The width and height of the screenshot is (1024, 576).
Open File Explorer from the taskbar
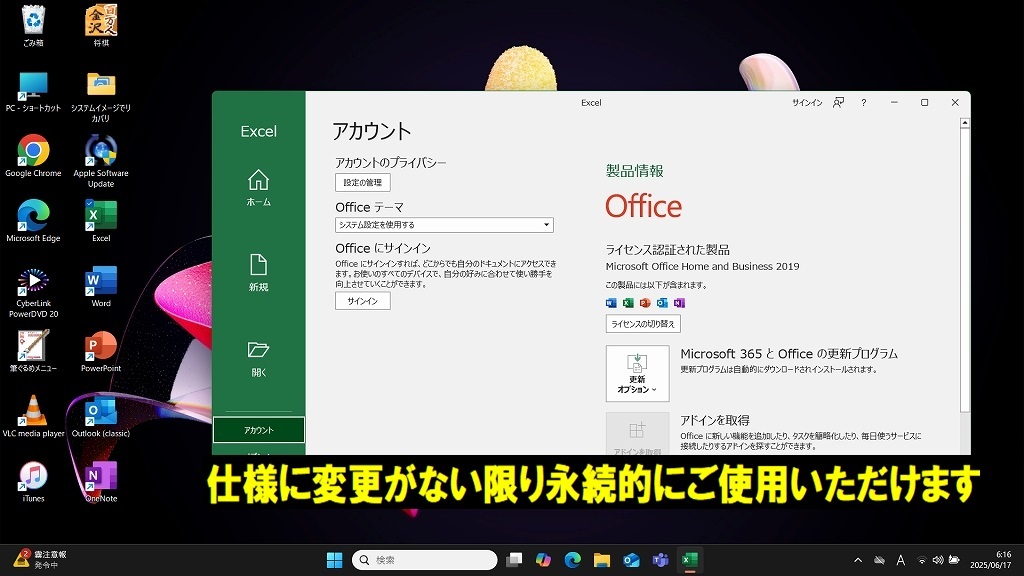[x=601, y=560]
